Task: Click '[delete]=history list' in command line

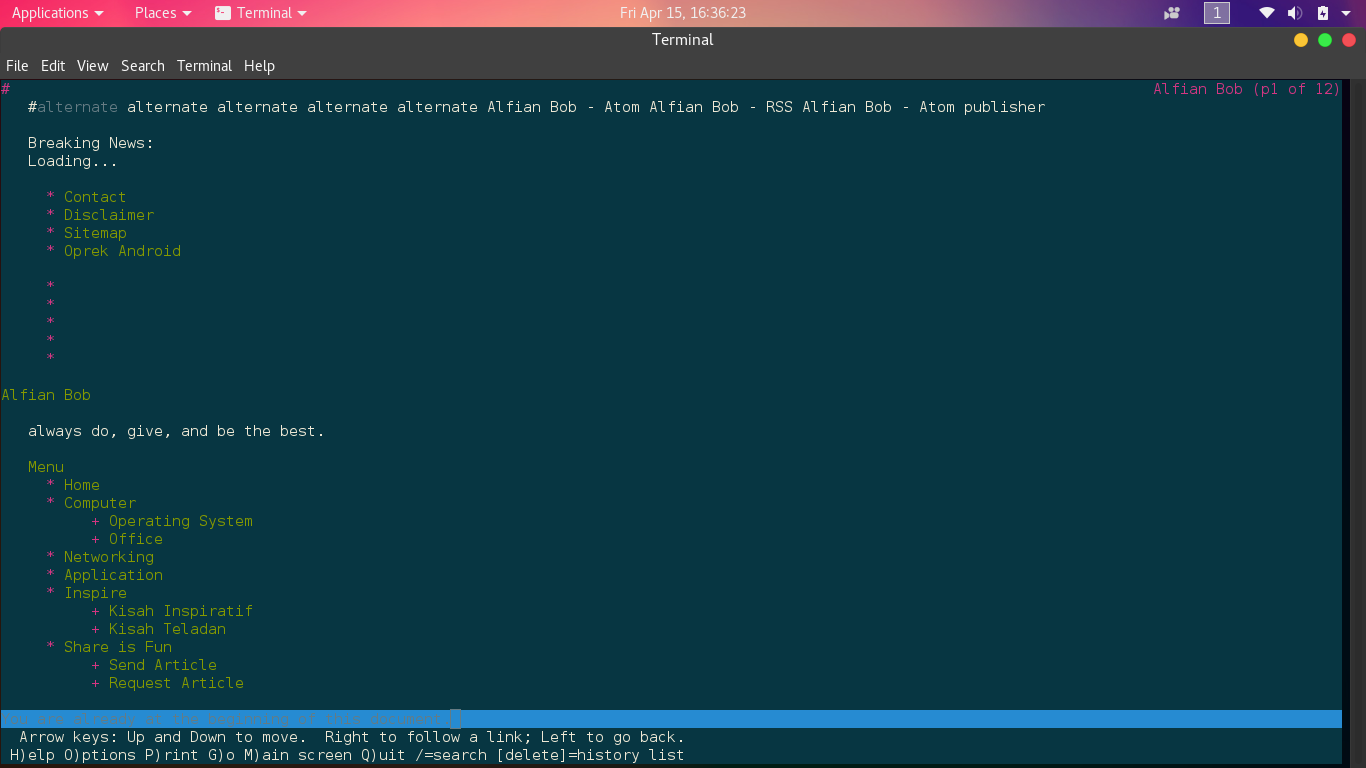Action: pyautogui.click(x=590, y=755)
